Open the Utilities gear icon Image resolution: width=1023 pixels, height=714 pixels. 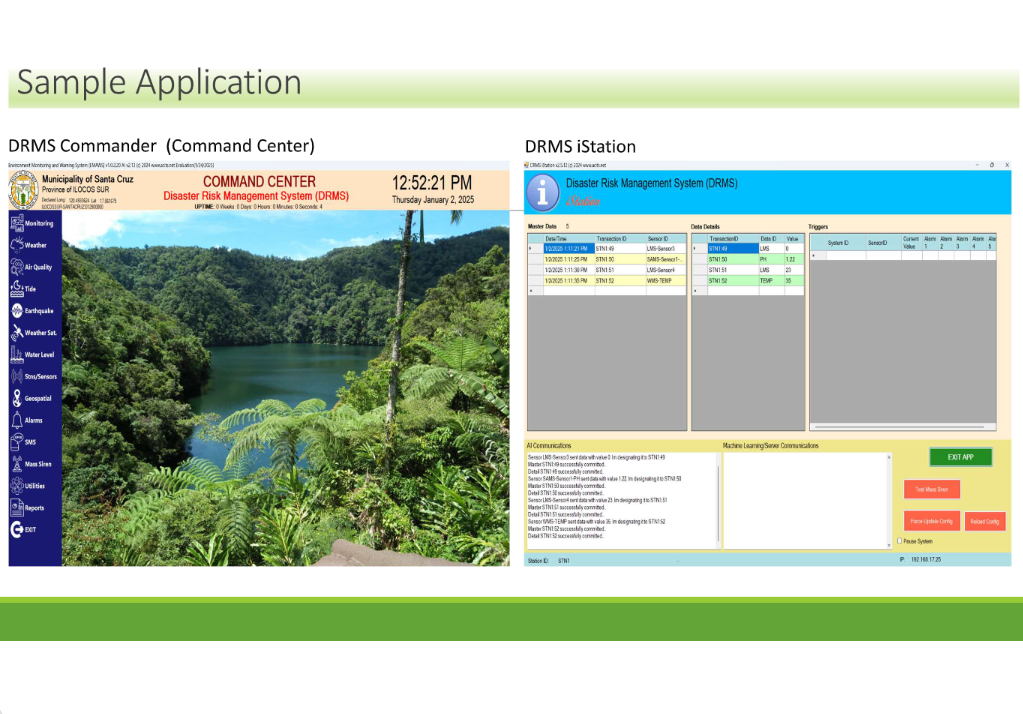point(16,486)
